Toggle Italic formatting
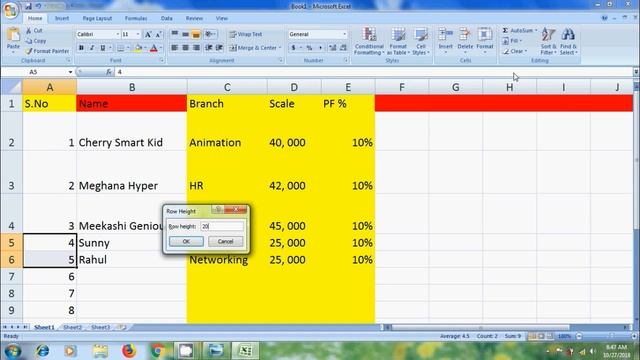640x360 pixels. coord(92,48)
